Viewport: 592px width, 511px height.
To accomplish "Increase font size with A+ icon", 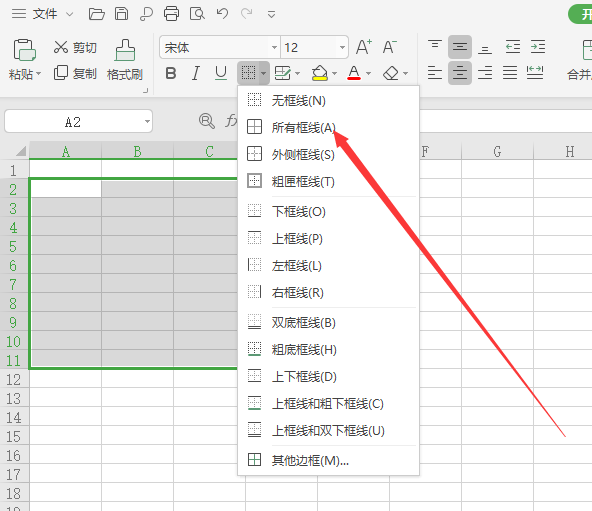I will pyautogui.click(x=364, y=47).
